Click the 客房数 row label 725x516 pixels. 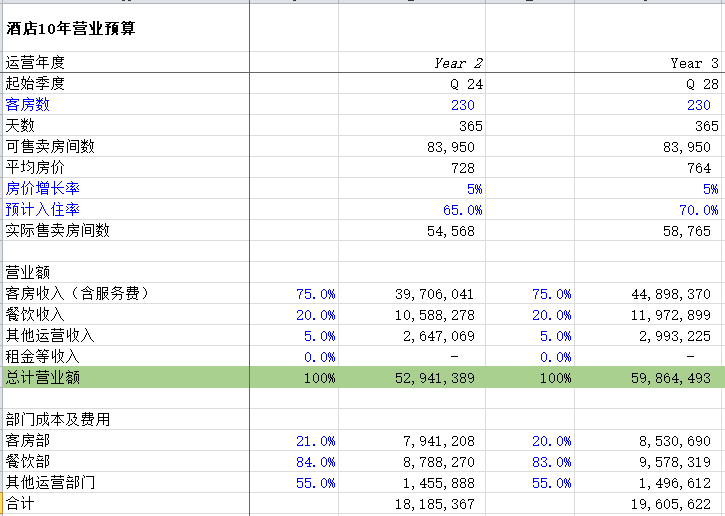coord(28,105)
